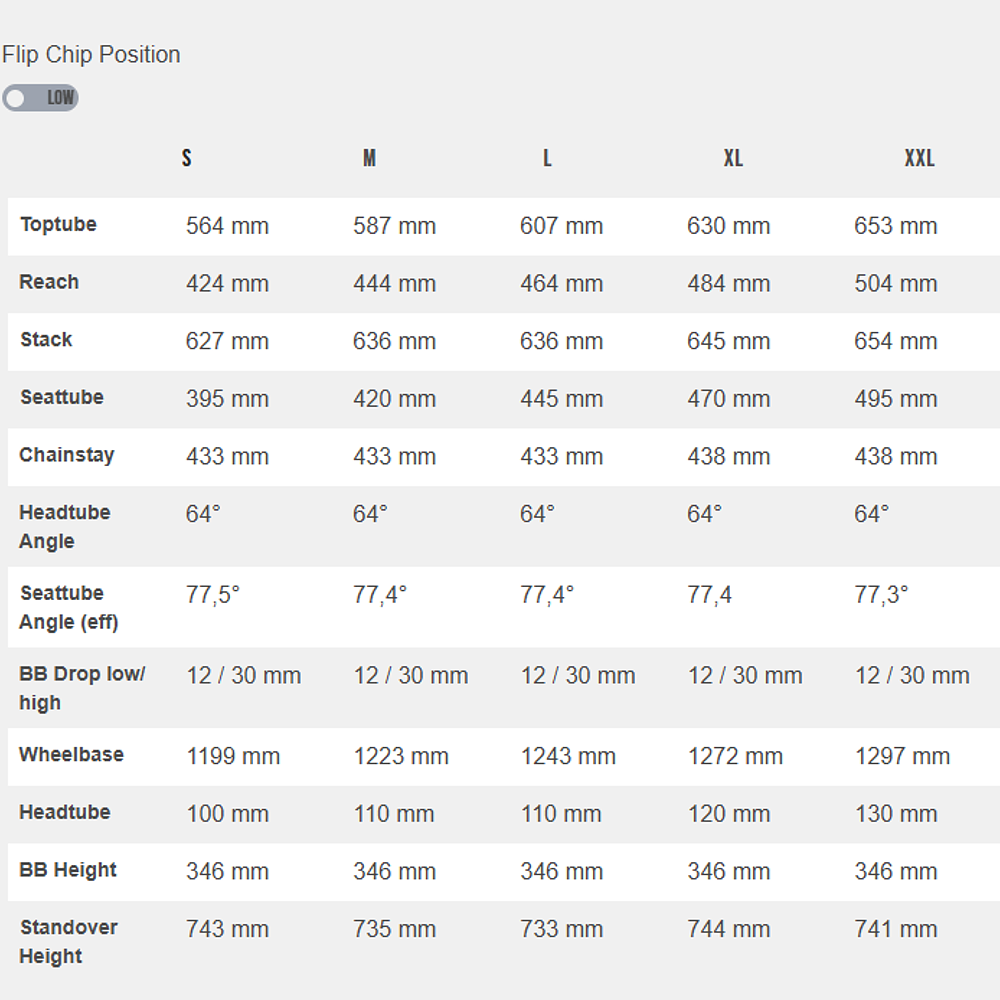Click the Chainstay row label
This screenshot has height=1000, width=1000.
point(67,455)
